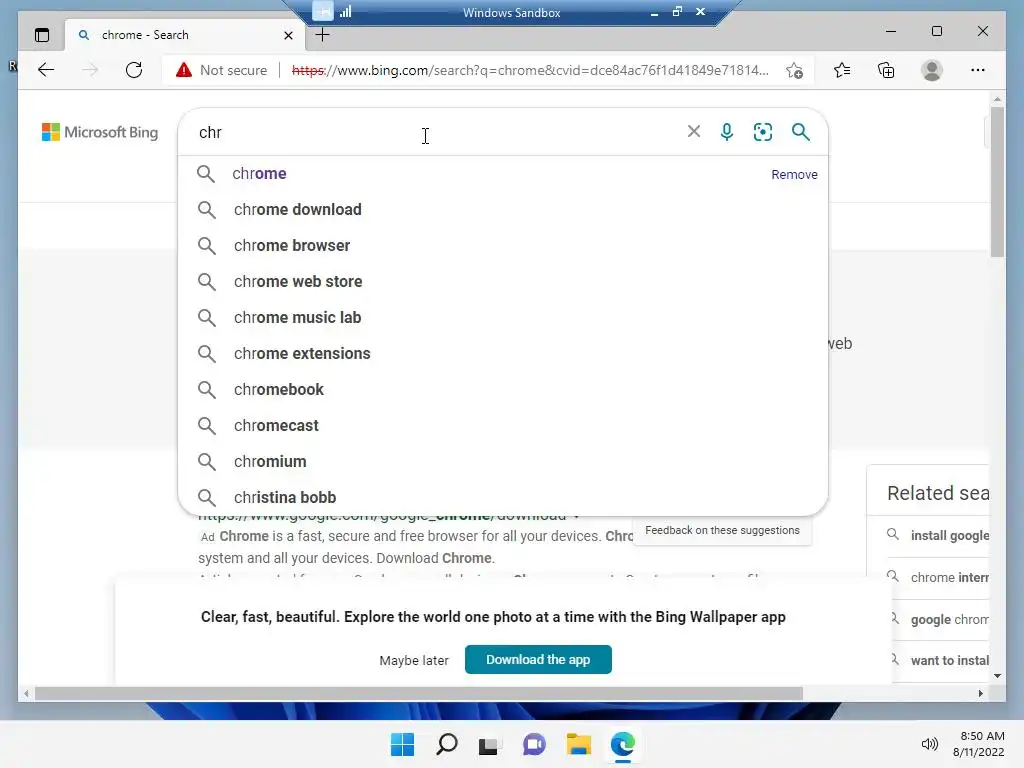Click the horizontal page scrollbar thumb
This screenshot has width=1024, height=768.
coord(419,694)
